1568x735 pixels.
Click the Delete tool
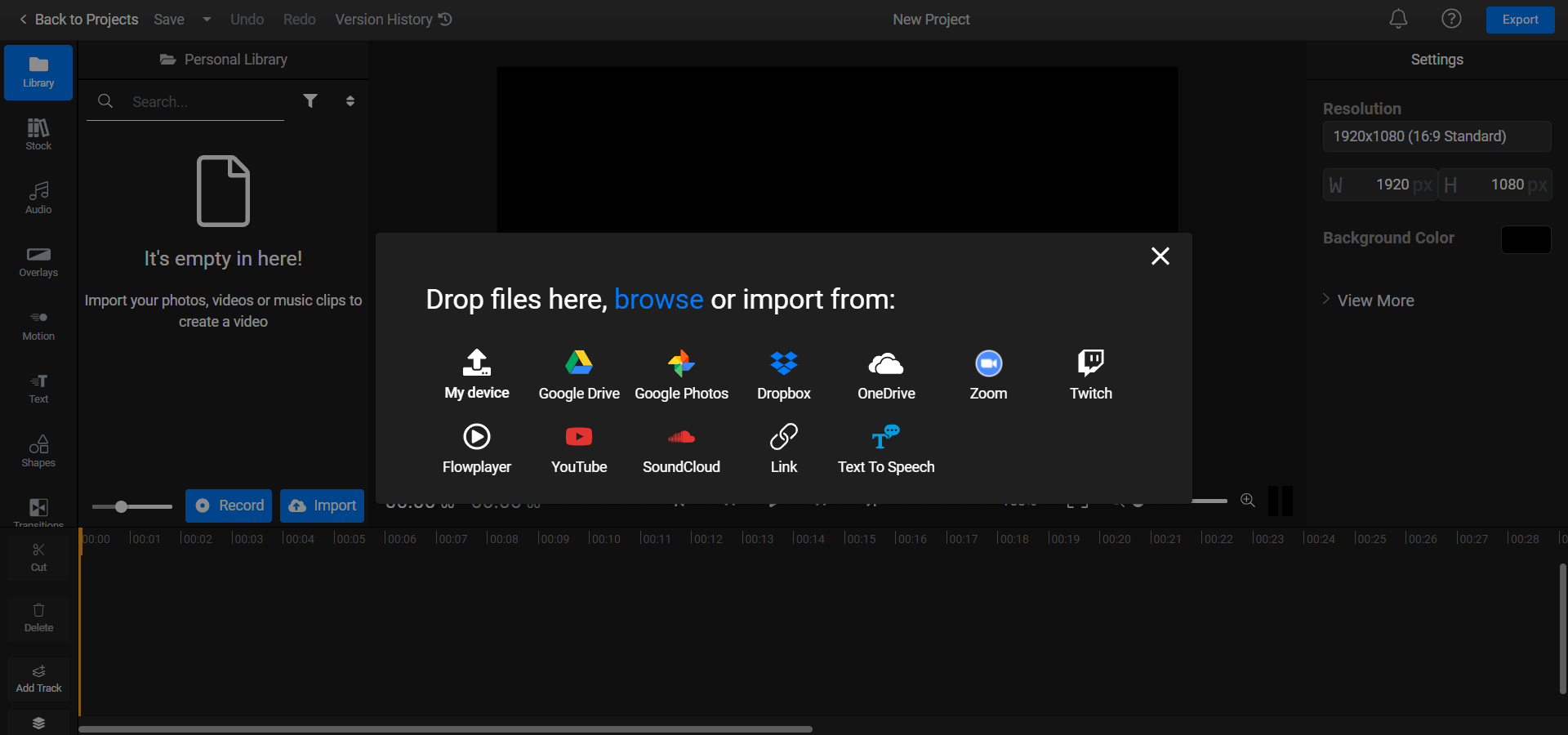pyautogui.click(x=38, y=618)
